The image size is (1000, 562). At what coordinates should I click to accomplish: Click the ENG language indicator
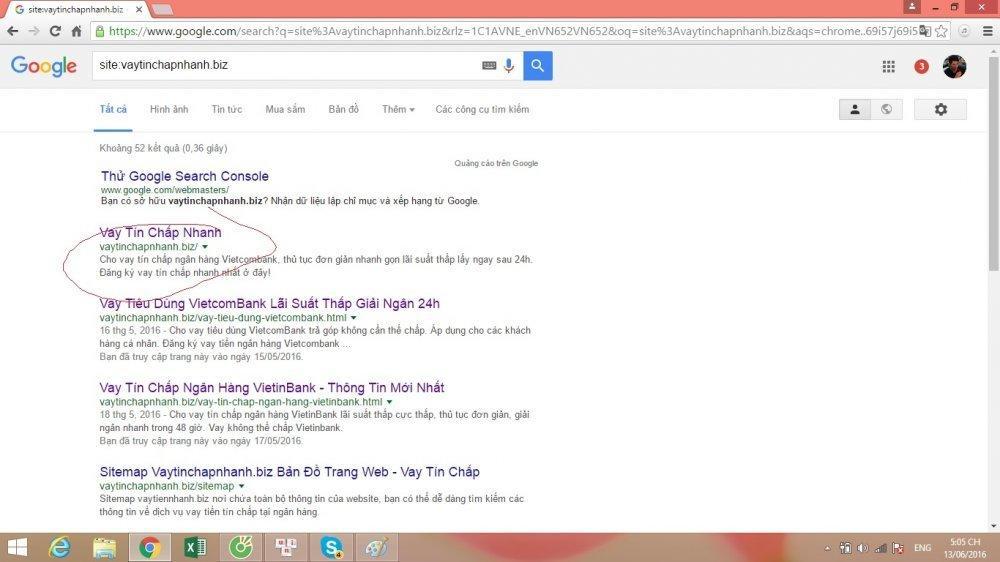922,548
